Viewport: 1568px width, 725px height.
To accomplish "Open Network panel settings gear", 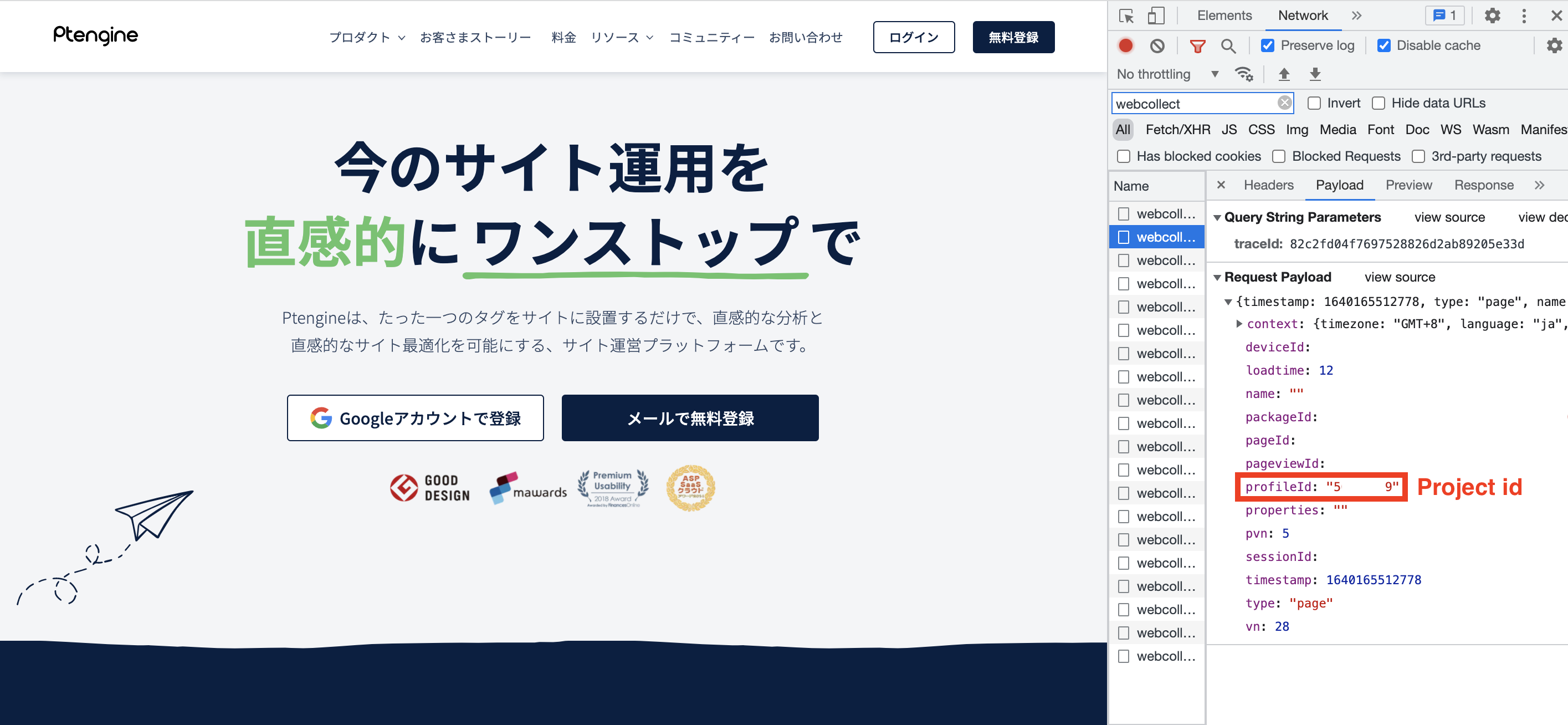I will pyautogui.click(x=1554, y=45).
